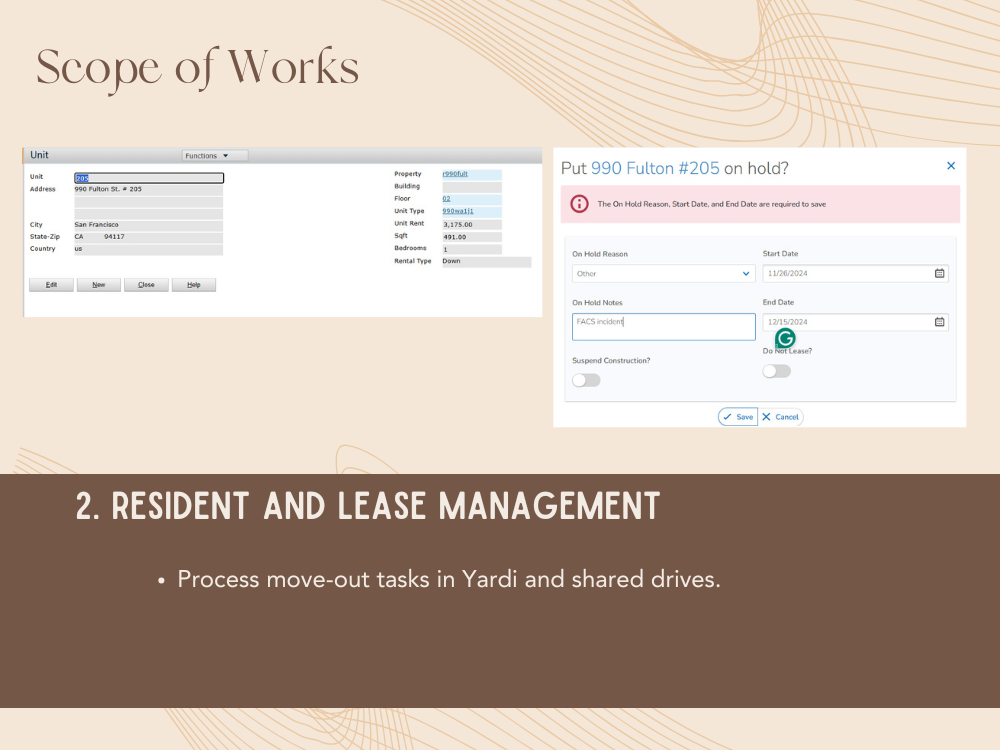Open the On Hold Reason dropdown
1000x750 pixels.
(x=663, y=274)
